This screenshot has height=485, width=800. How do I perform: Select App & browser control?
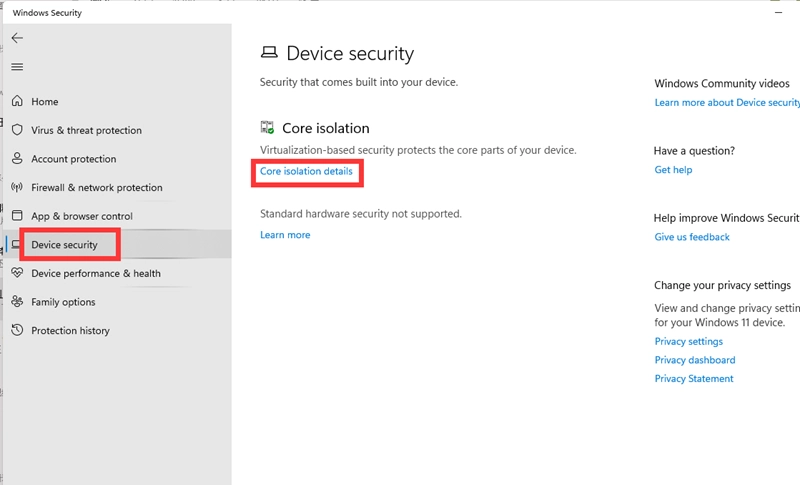point(82,216)
